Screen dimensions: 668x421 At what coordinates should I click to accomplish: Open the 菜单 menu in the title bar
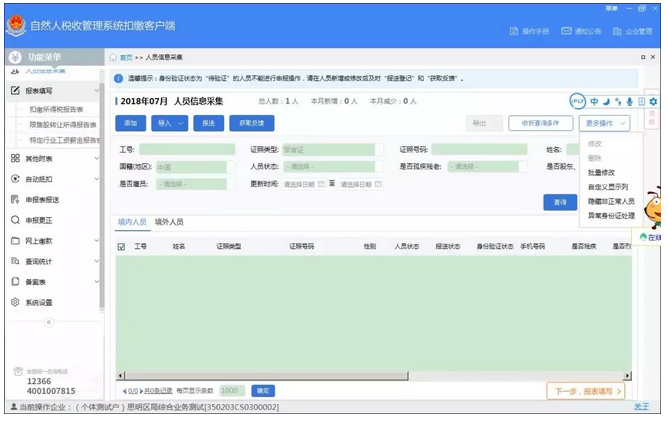coord(612,9)
